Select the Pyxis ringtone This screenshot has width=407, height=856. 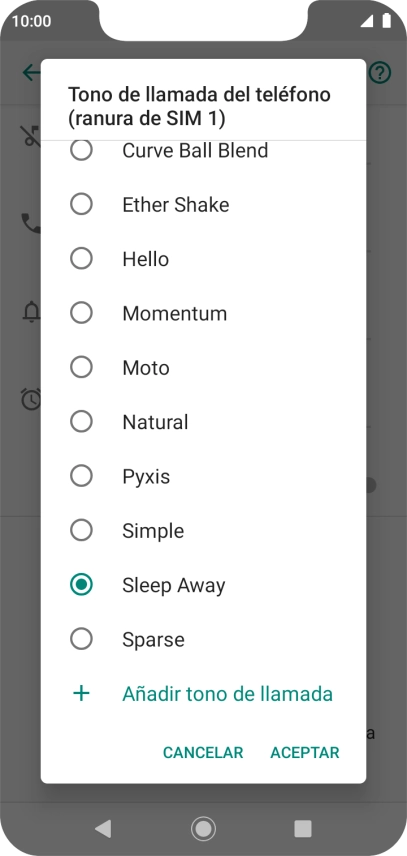coord(81,476)
